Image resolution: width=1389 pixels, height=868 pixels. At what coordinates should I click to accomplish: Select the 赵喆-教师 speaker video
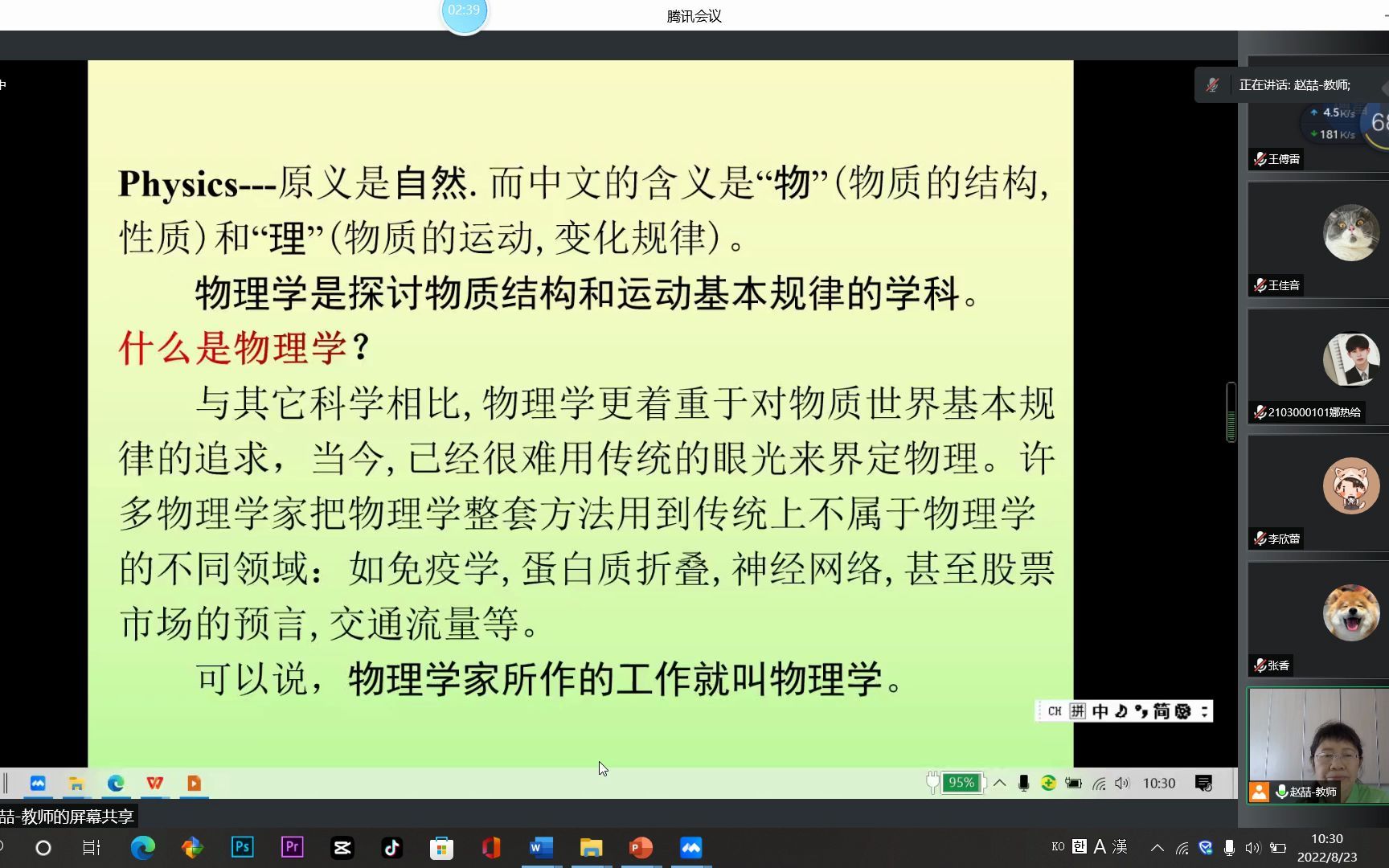pyautogui.click(x=1318, y=746)
